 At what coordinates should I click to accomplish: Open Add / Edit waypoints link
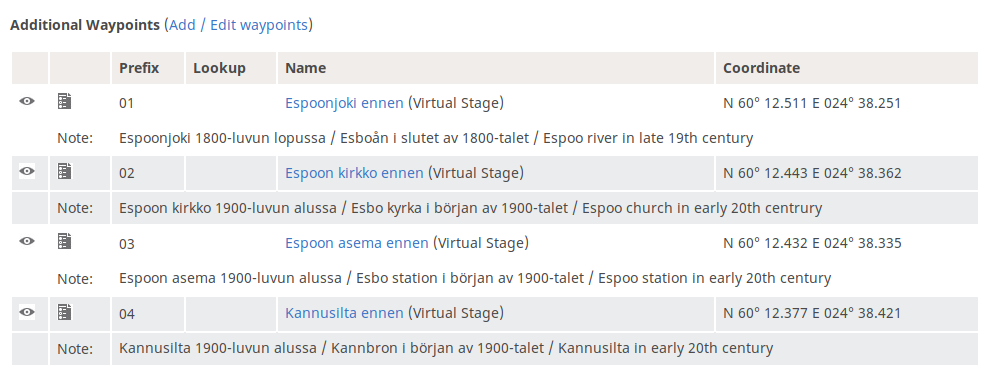[x=238, y=25]
